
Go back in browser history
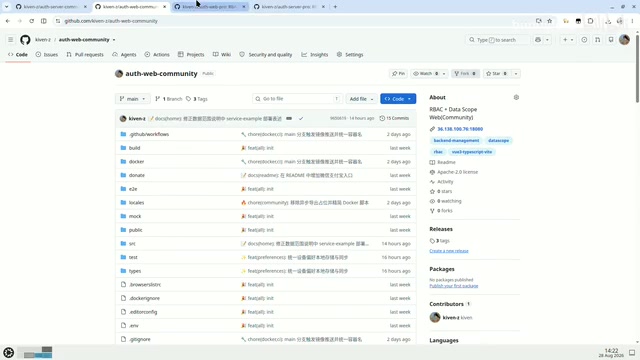coord(8,21)
